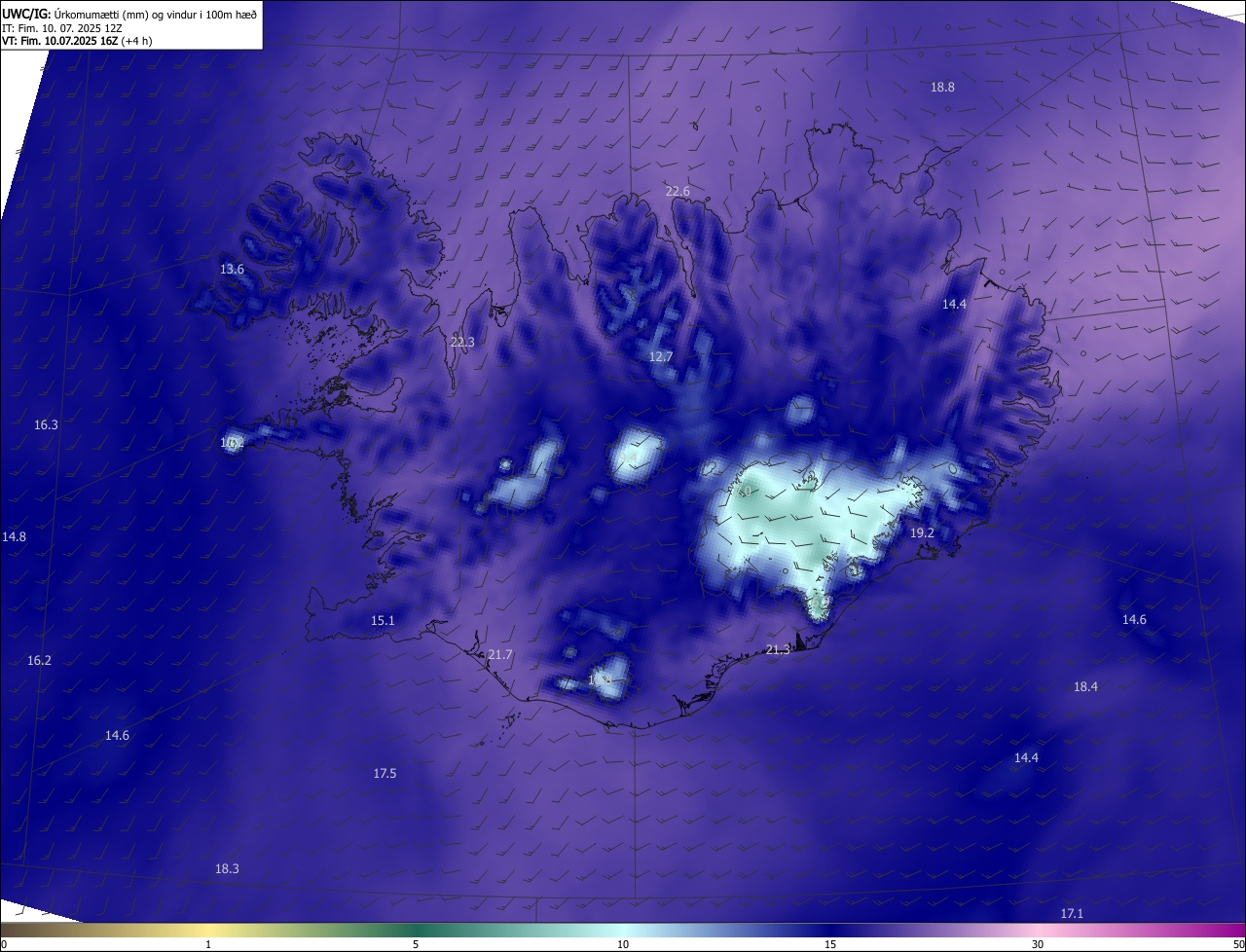Click the colour scale tick label 30

1038,944
